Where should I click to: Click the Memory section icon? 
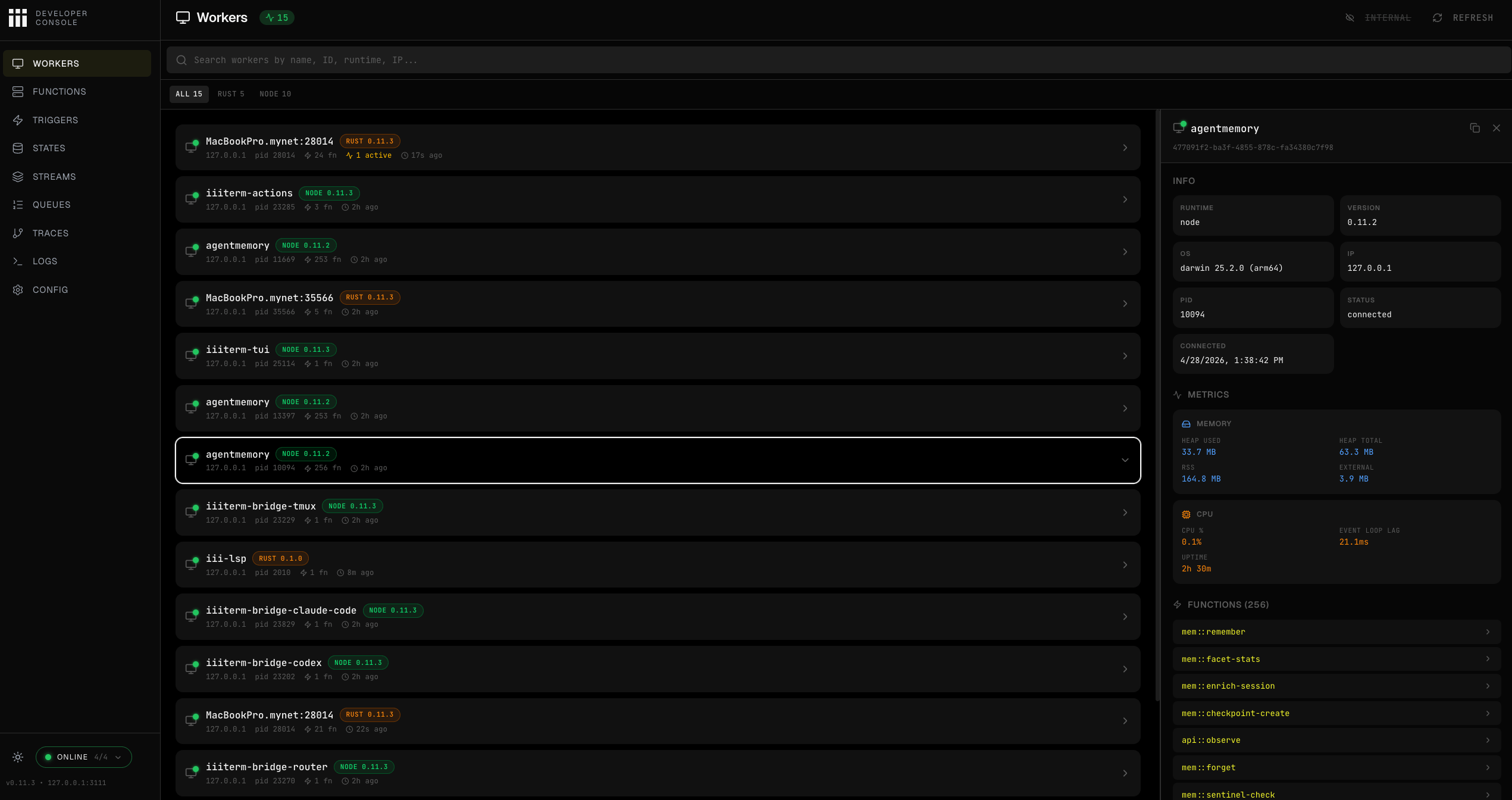point(1186,424)
